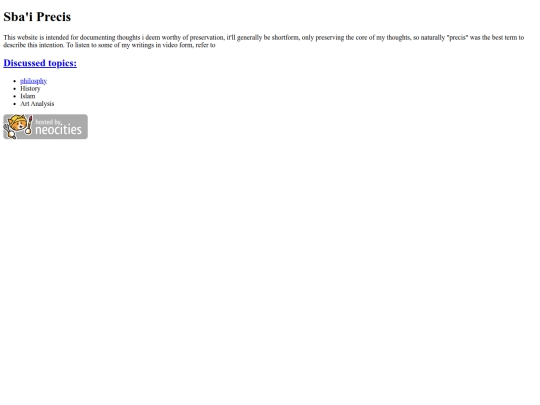
Task: Select the Art Analysis list item
Action: (37, 104)
